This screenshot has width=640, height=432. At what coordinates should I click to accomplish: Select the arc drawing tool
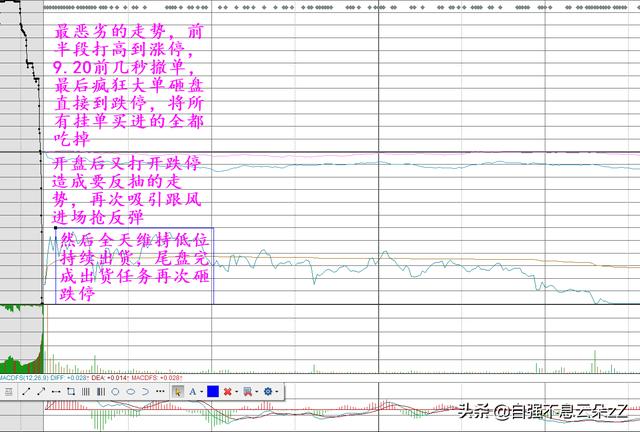[x=146, y=391]
